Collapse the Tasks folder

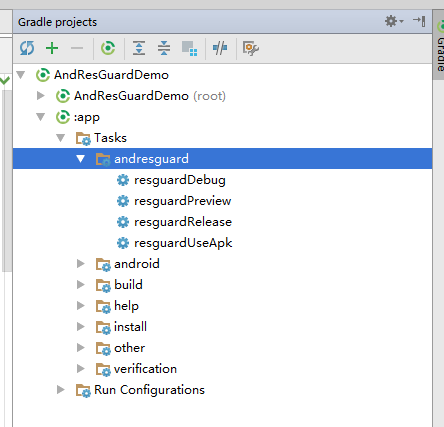(60, 138)
